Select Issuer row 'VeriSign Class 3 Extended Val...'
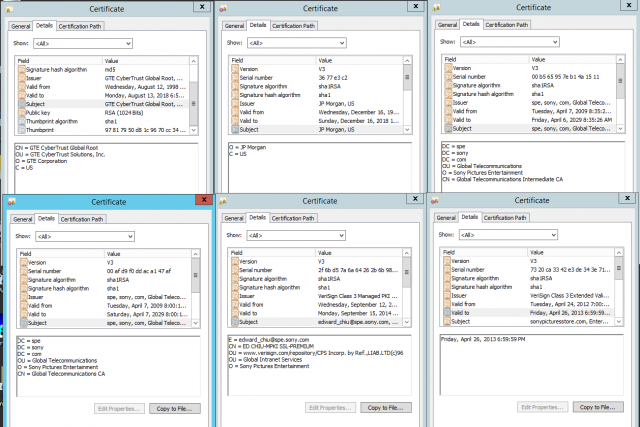 529,296
